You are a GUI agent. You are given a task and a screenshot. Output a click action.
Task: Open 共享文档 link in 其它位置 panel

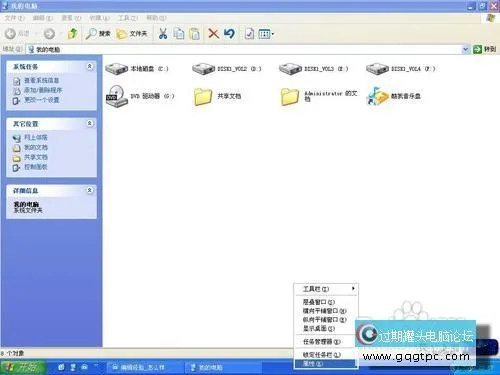point(36,157)
